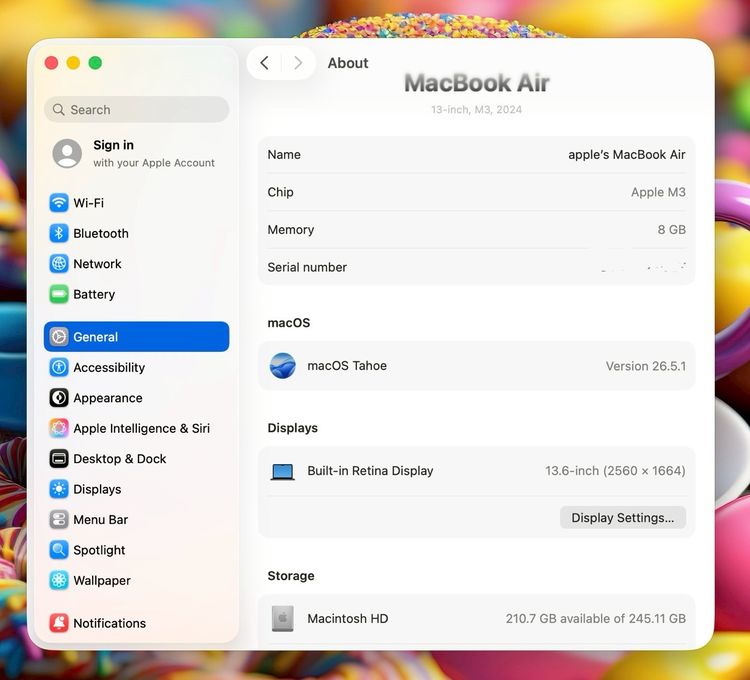The width and height of the screenshot is (750, 680).
Task: Click the Built-in Retina Display laptop icon
Action: pyautogui.click(x=283, y=472)
